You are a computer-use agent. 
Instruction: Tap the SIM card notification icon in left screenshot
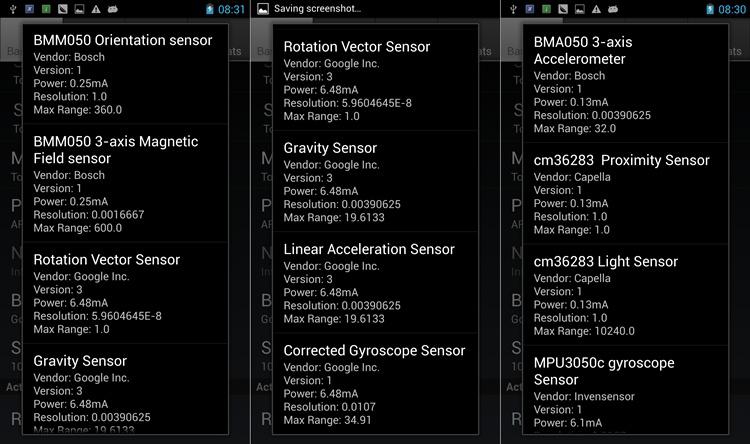[x=63, y=9]
